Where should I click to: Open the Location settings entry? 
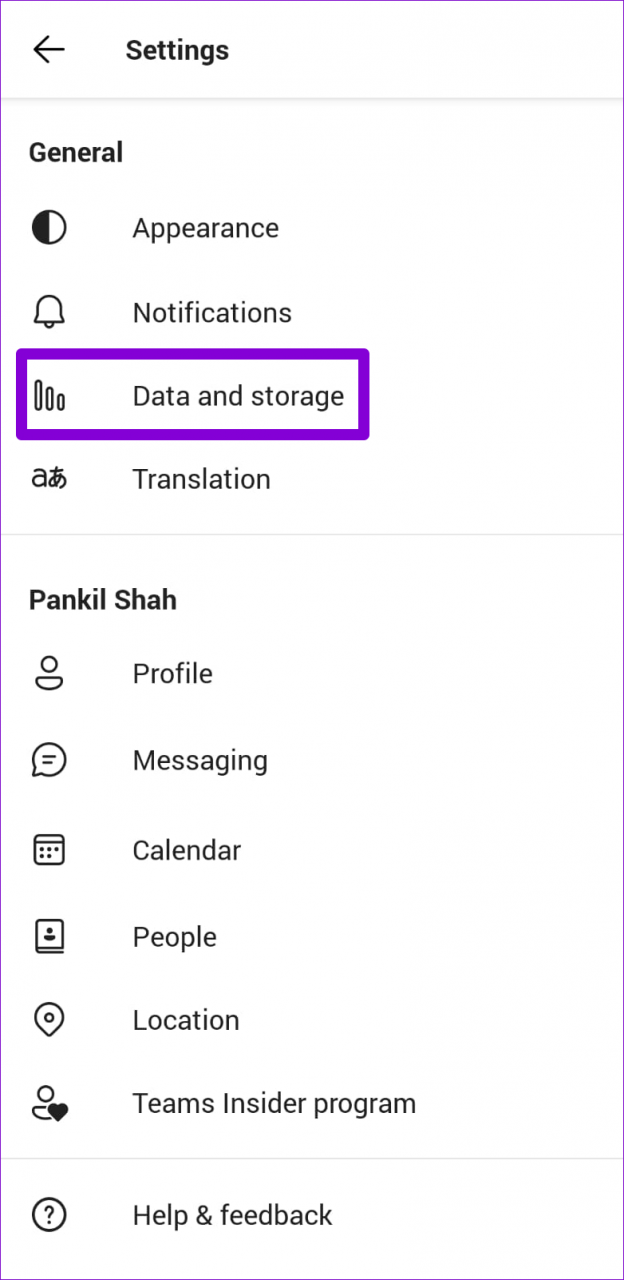click(x=186, y=1020)
